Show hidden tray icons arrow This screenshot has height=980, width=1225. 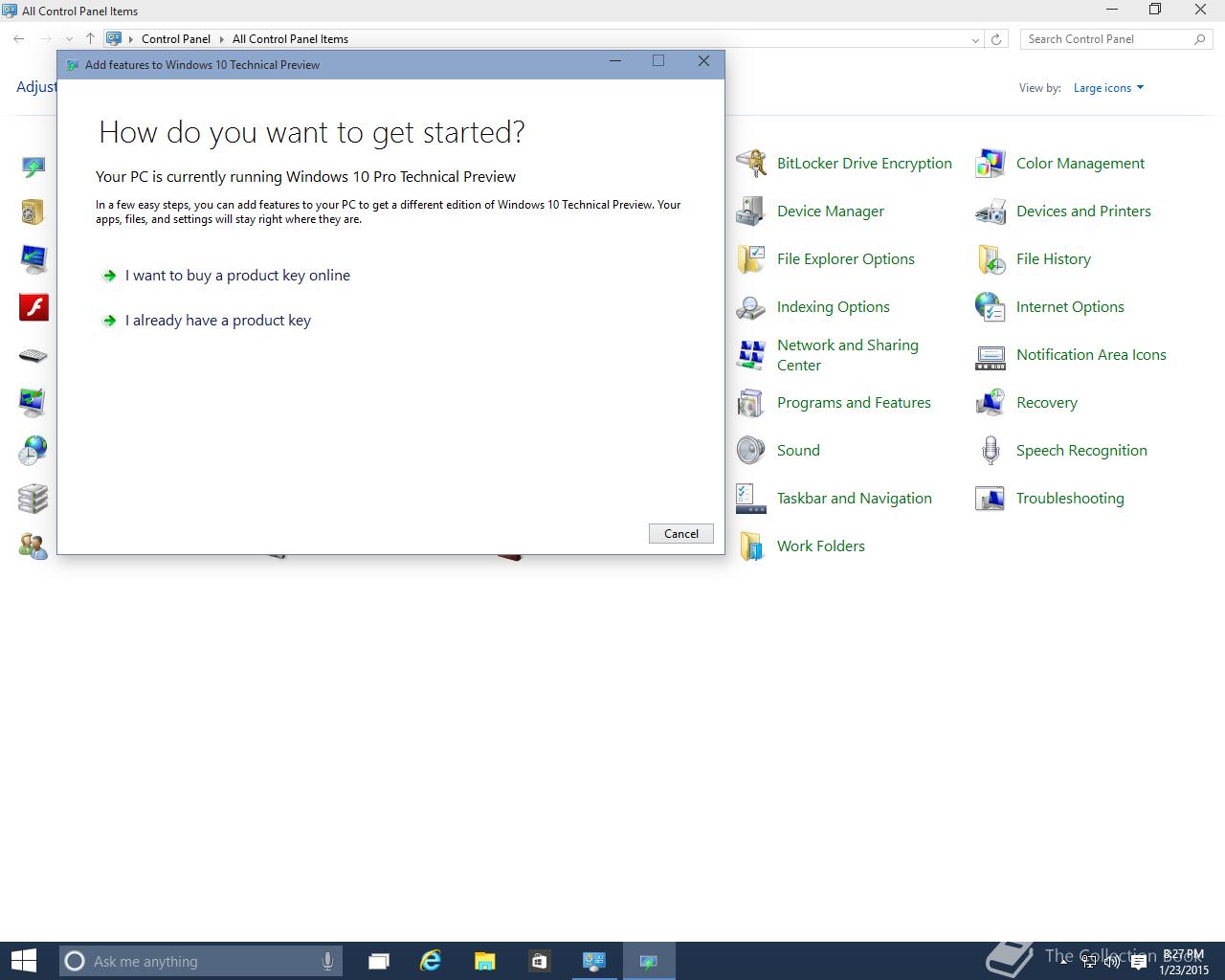coord(1065,961)
